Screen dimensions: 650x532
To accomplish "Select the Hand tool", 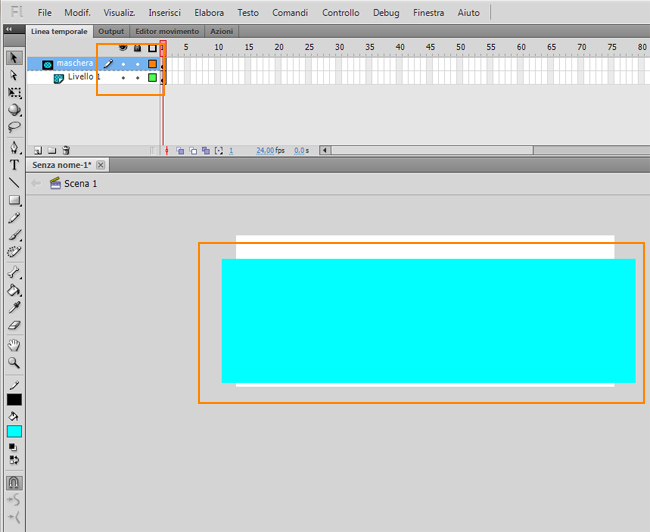I will (14, 345).
